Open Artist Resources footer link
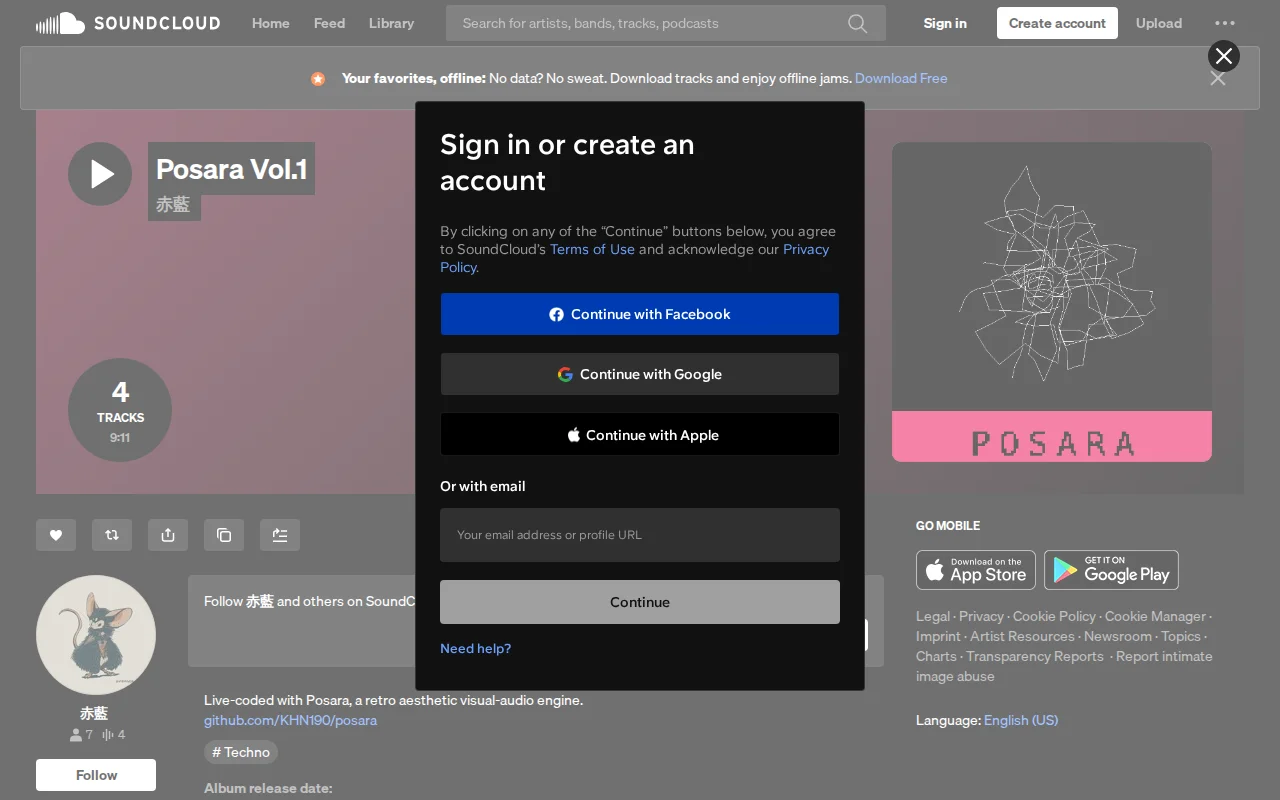 point(1022,636)
